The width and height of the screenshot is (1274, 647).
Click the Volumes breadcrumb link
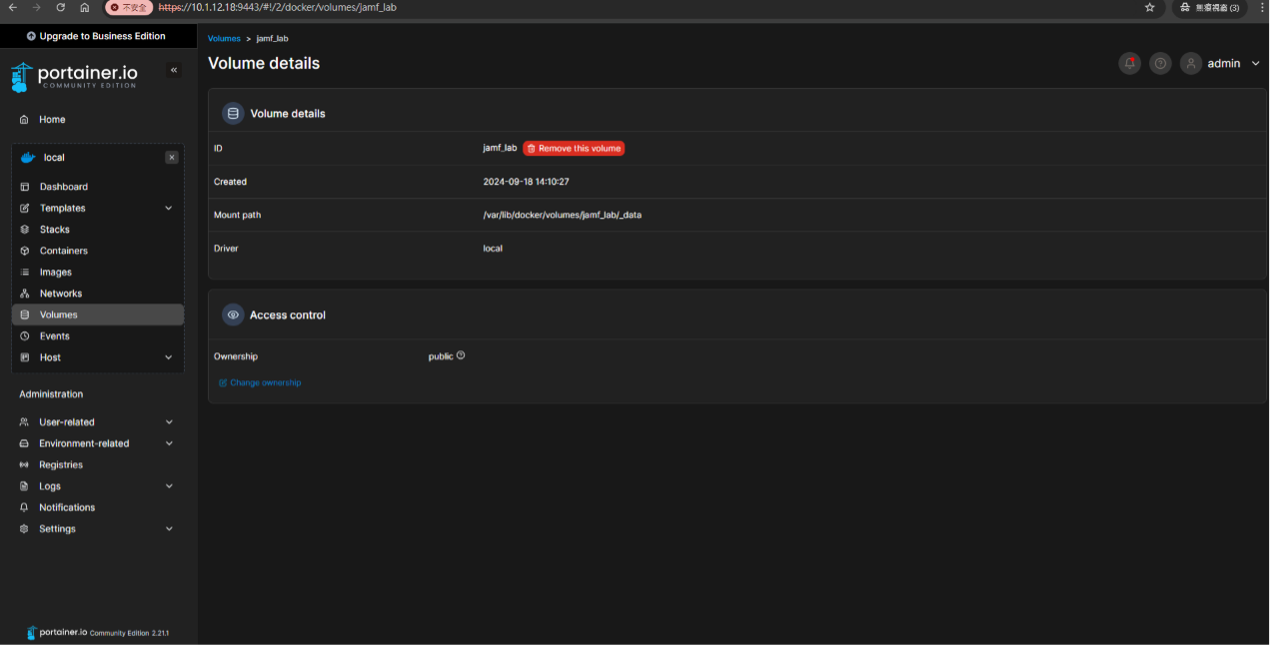click(x=224, y=38)
